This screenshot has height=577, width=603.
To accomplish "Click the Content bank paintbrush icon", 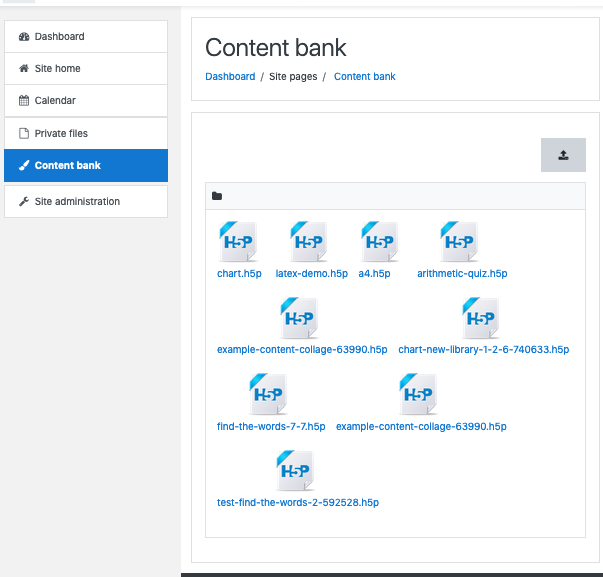I will click(24, 165).
